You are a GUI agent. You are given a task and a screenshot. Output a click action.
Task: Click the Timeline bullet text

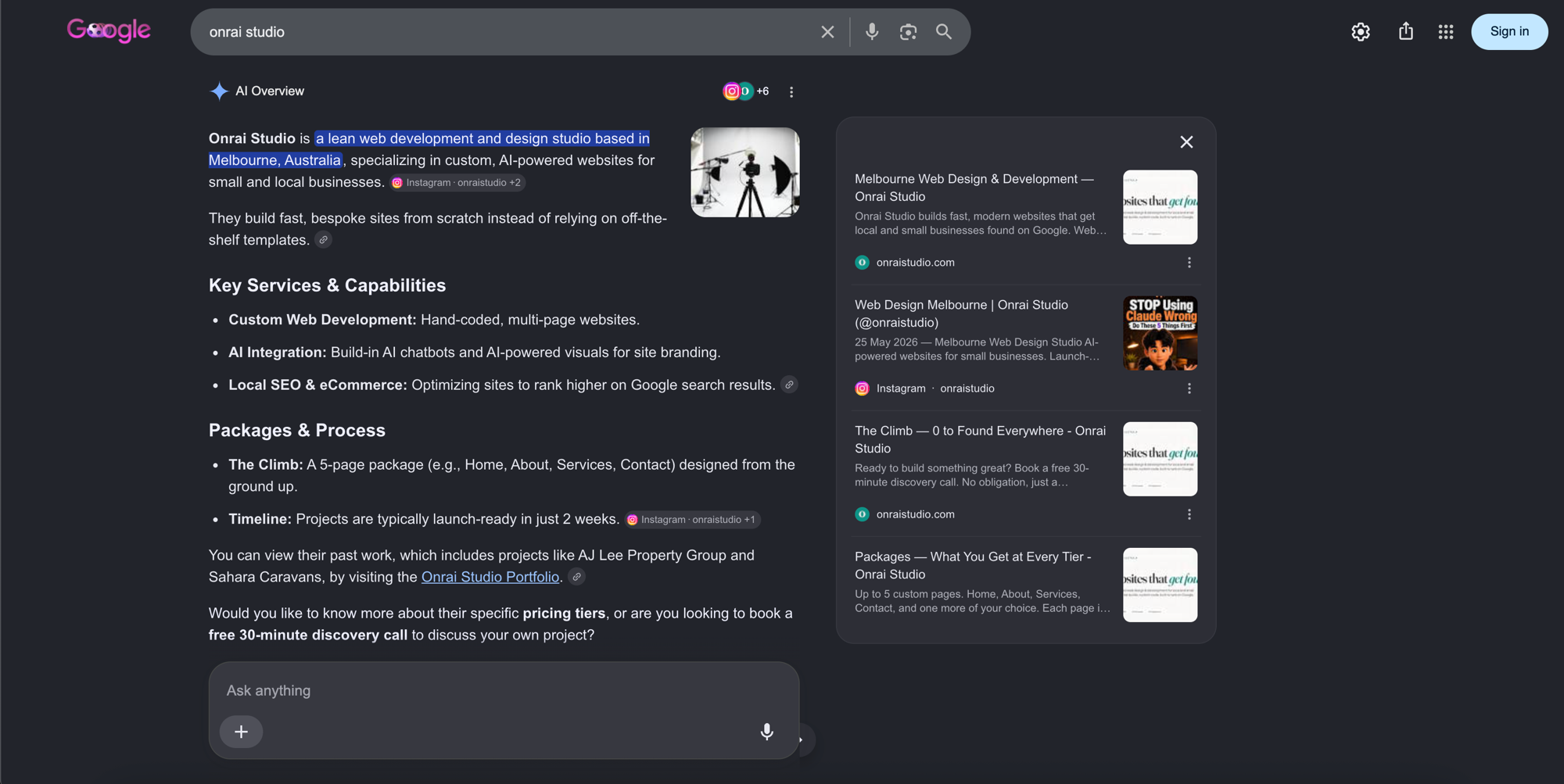tap(424, 519)
